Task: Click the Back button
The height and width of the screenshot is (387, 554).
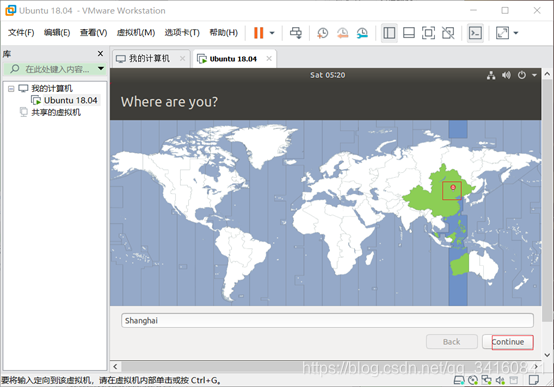Action: (x=452, y=342)
